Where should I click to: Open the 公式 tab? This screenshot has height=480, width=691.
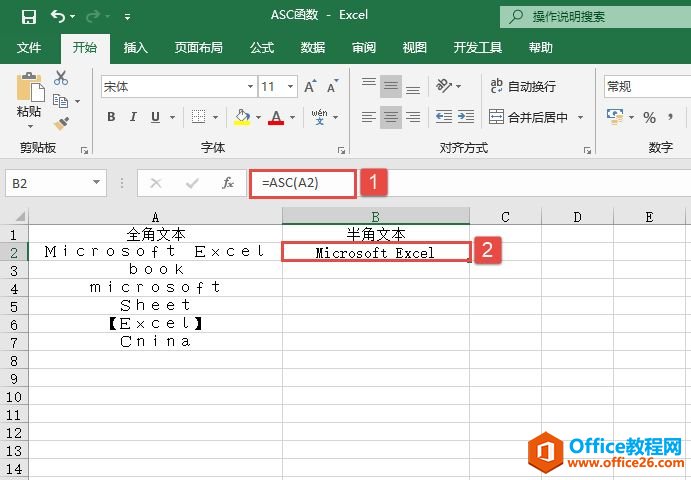coord(262,47)
